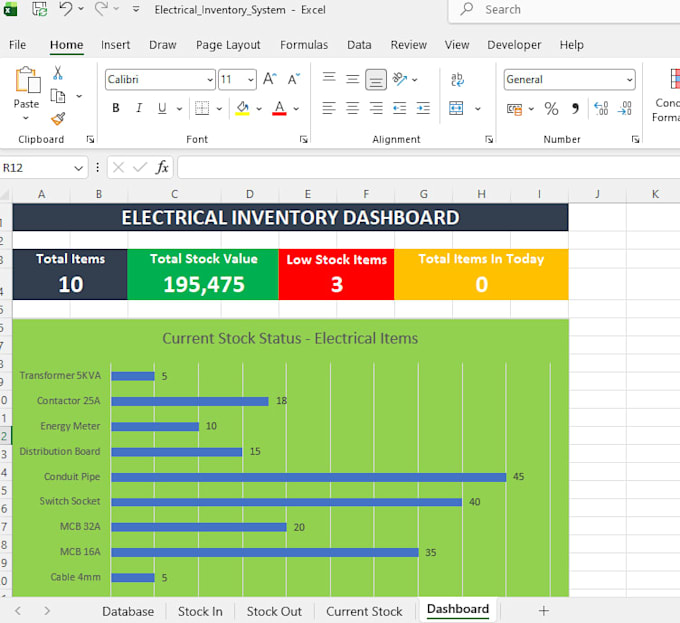The height and width of the screenshot is (623, 680).
Task: Open Number format dialog launcher
Action: [x=635, y=139]
